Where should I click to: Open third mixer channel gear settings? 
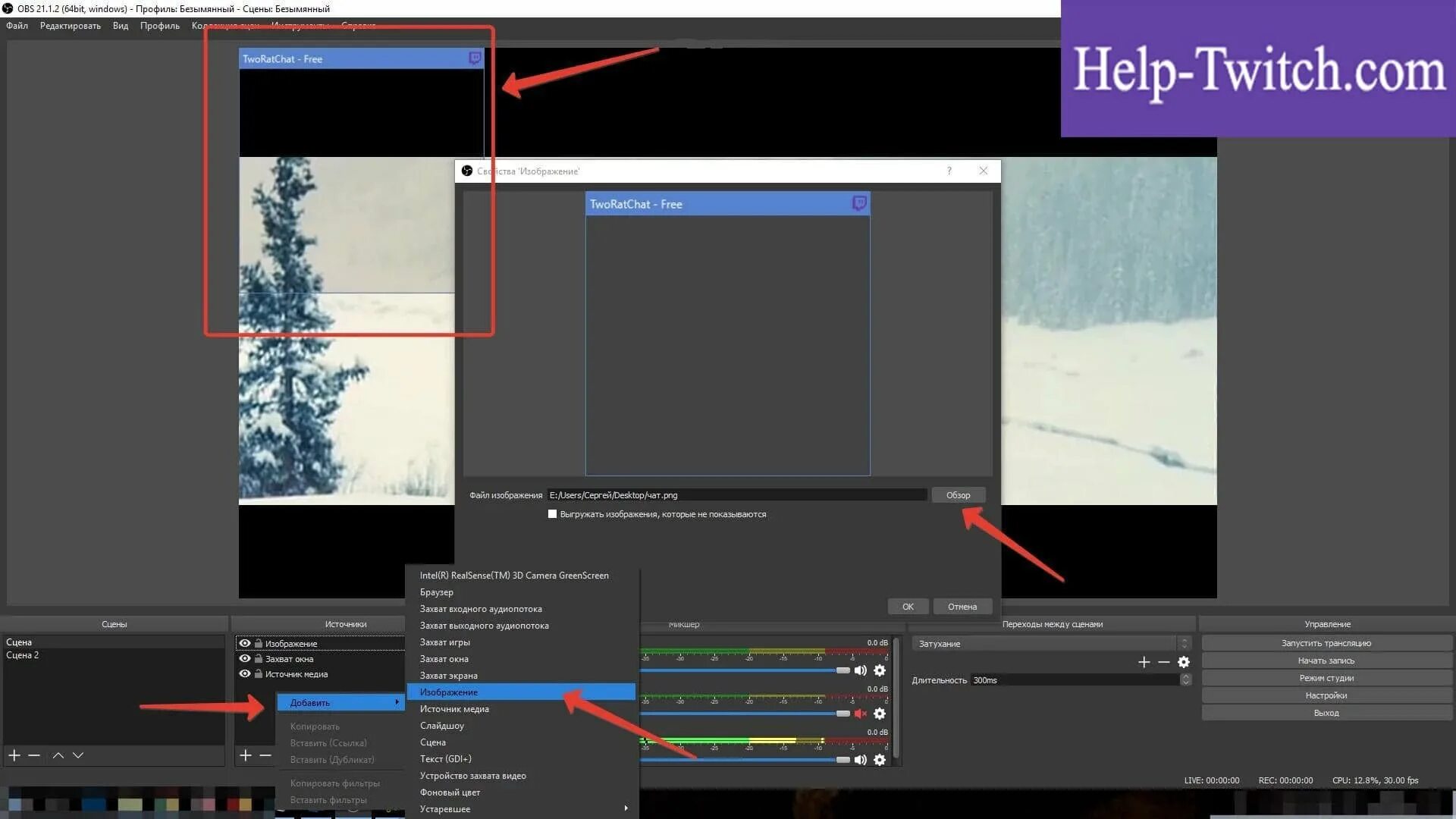(x=880, y=759)
